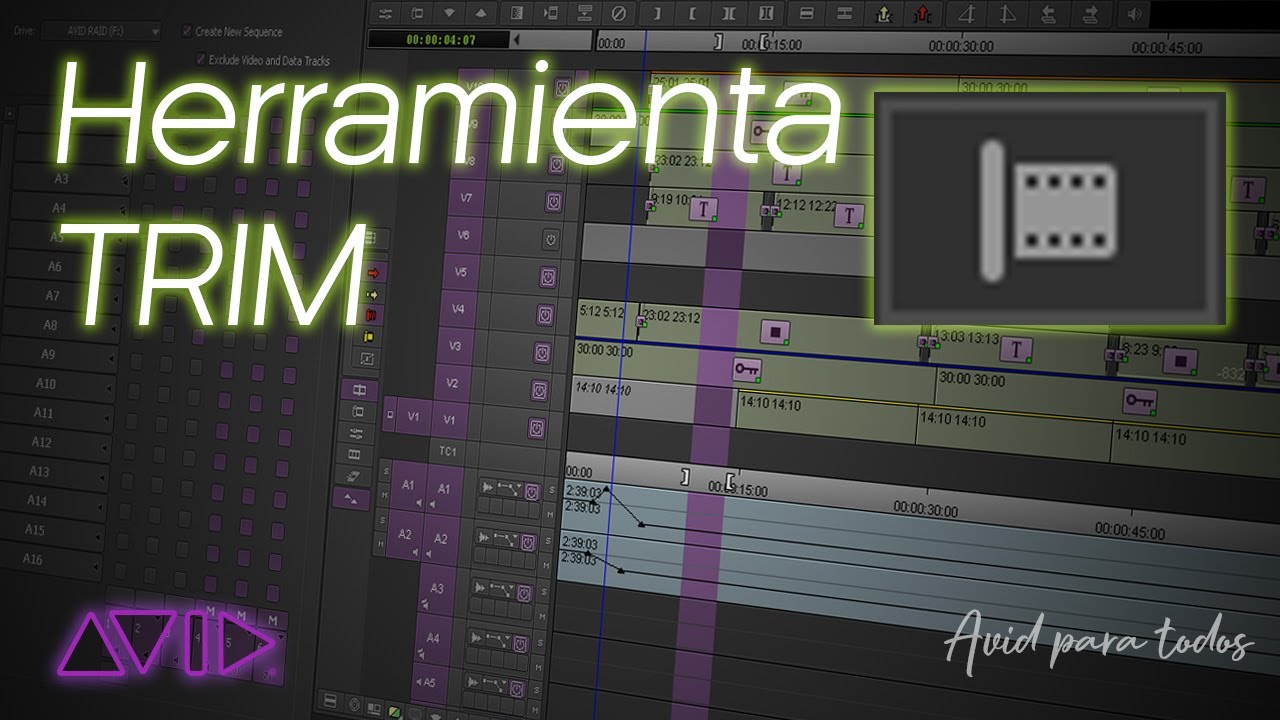This screenshot has width=1280, height=720.
Task: Select the record-side V1 track selector
Action: tap(449, 420)
